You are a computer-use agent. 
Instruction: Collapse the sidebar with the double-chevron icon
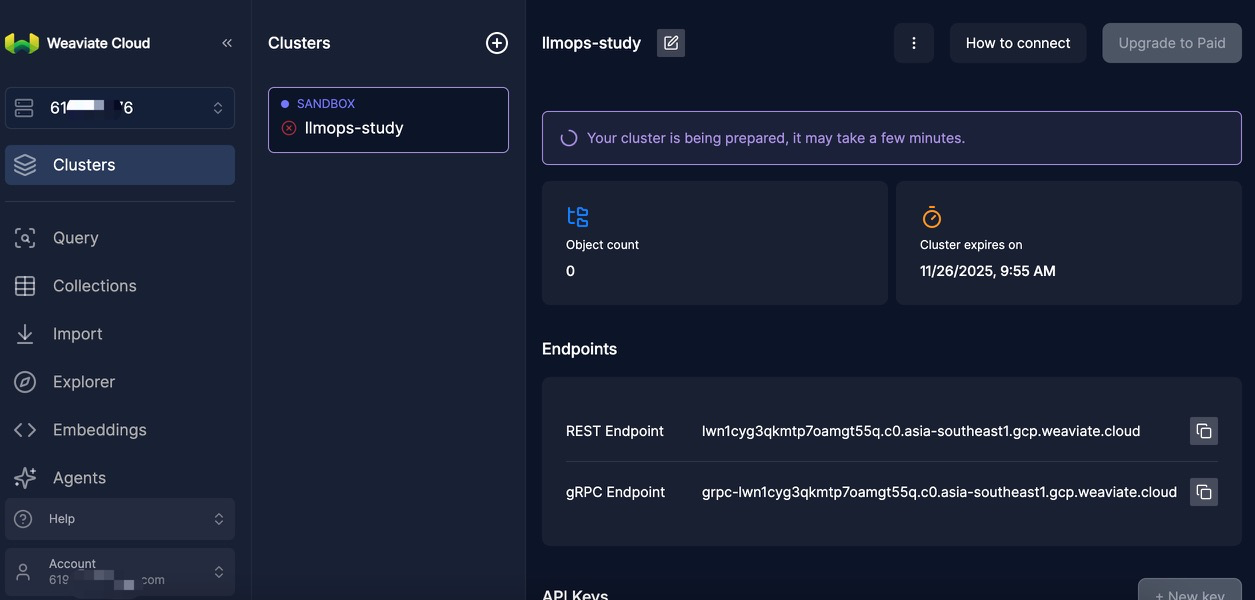pos(227,43)
